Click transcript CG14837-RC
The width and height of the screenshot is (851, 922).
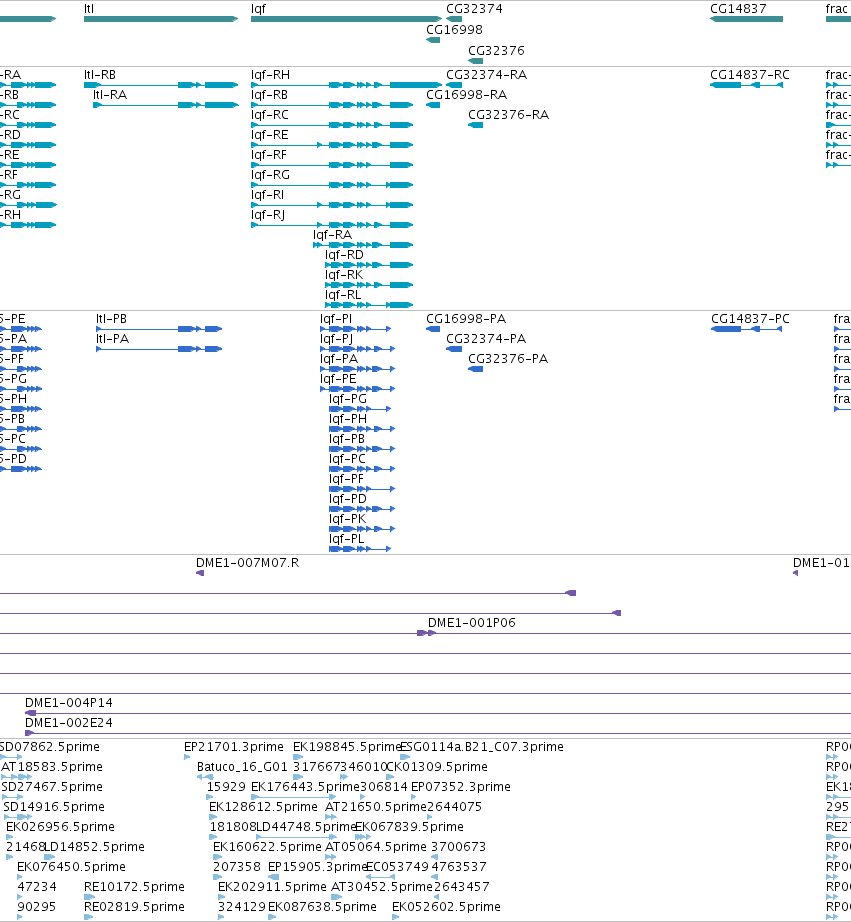pyautogui.click(x=746, y=85)
